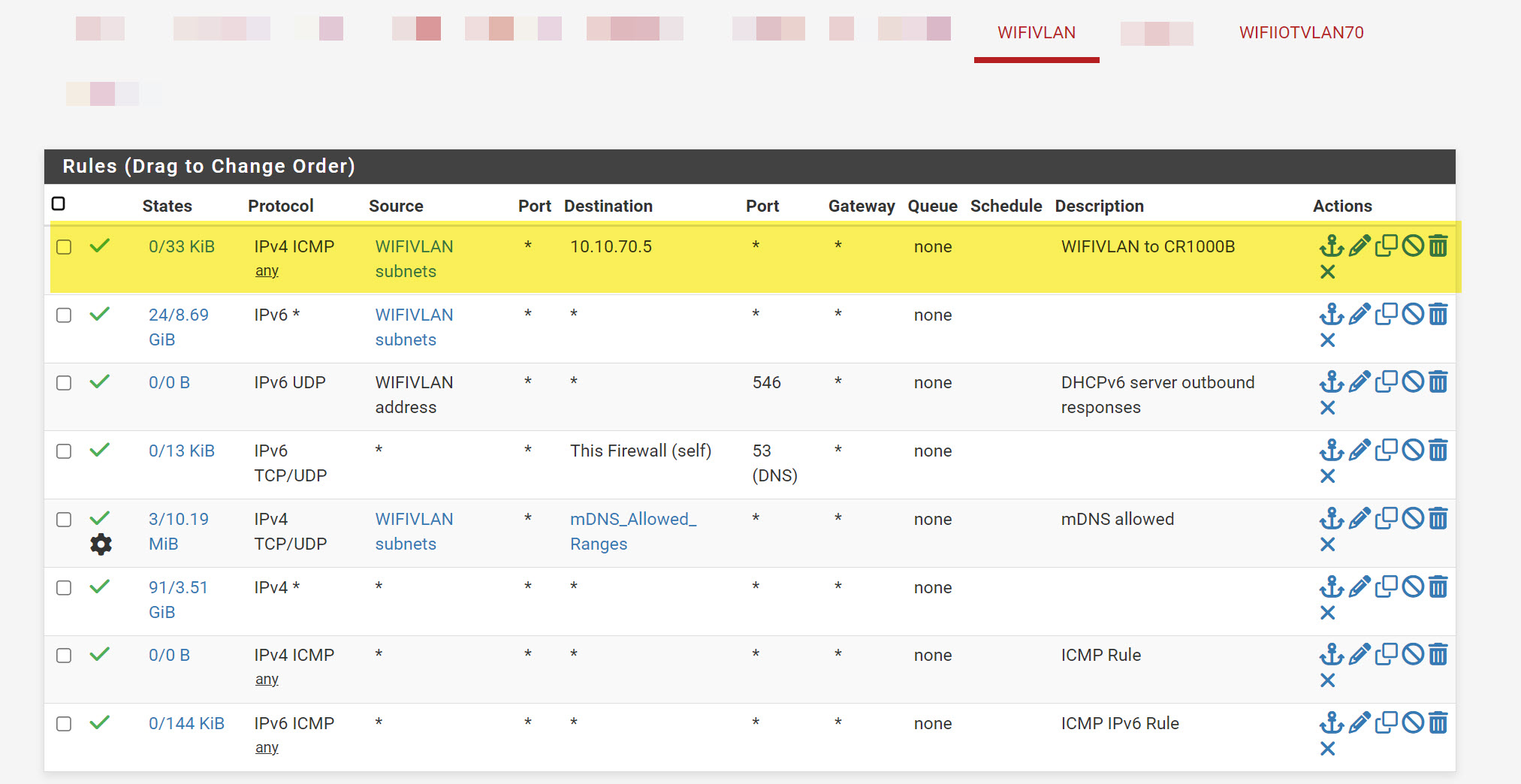Delete the IPv4 any-to-any rule
1521x784 pixels.
point(1438,586)
